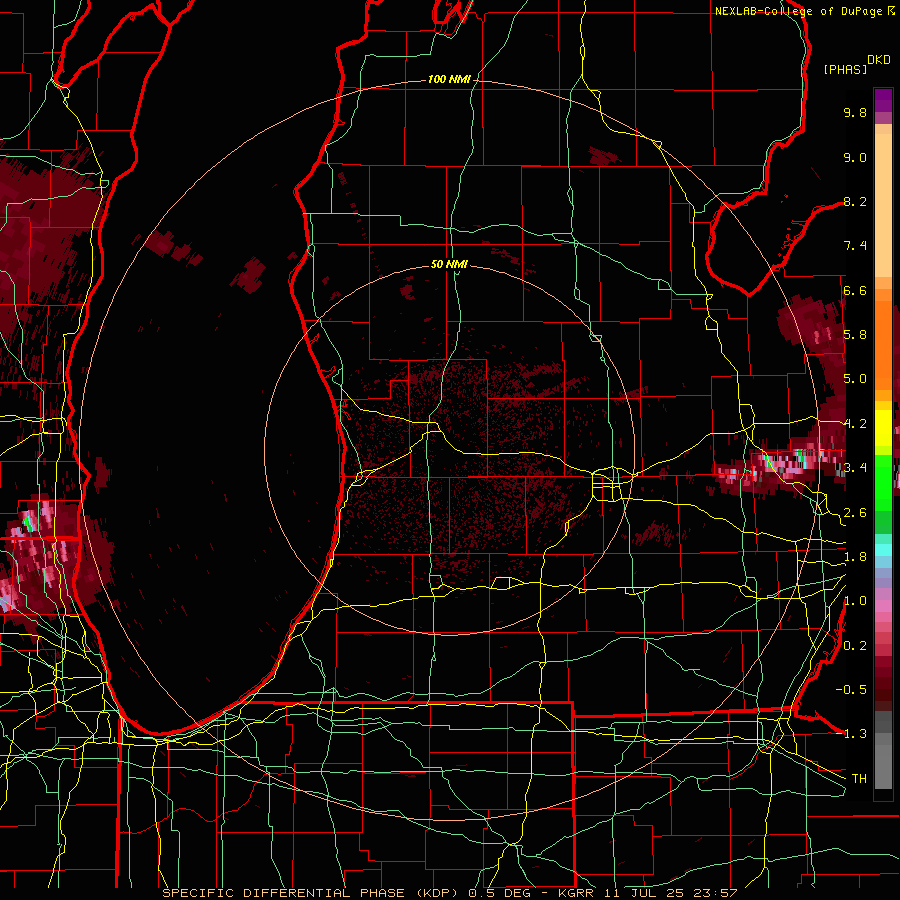Click the 6.6 scale value
Image resolution: width=900 pixels, height=900 pixels.
855,290
